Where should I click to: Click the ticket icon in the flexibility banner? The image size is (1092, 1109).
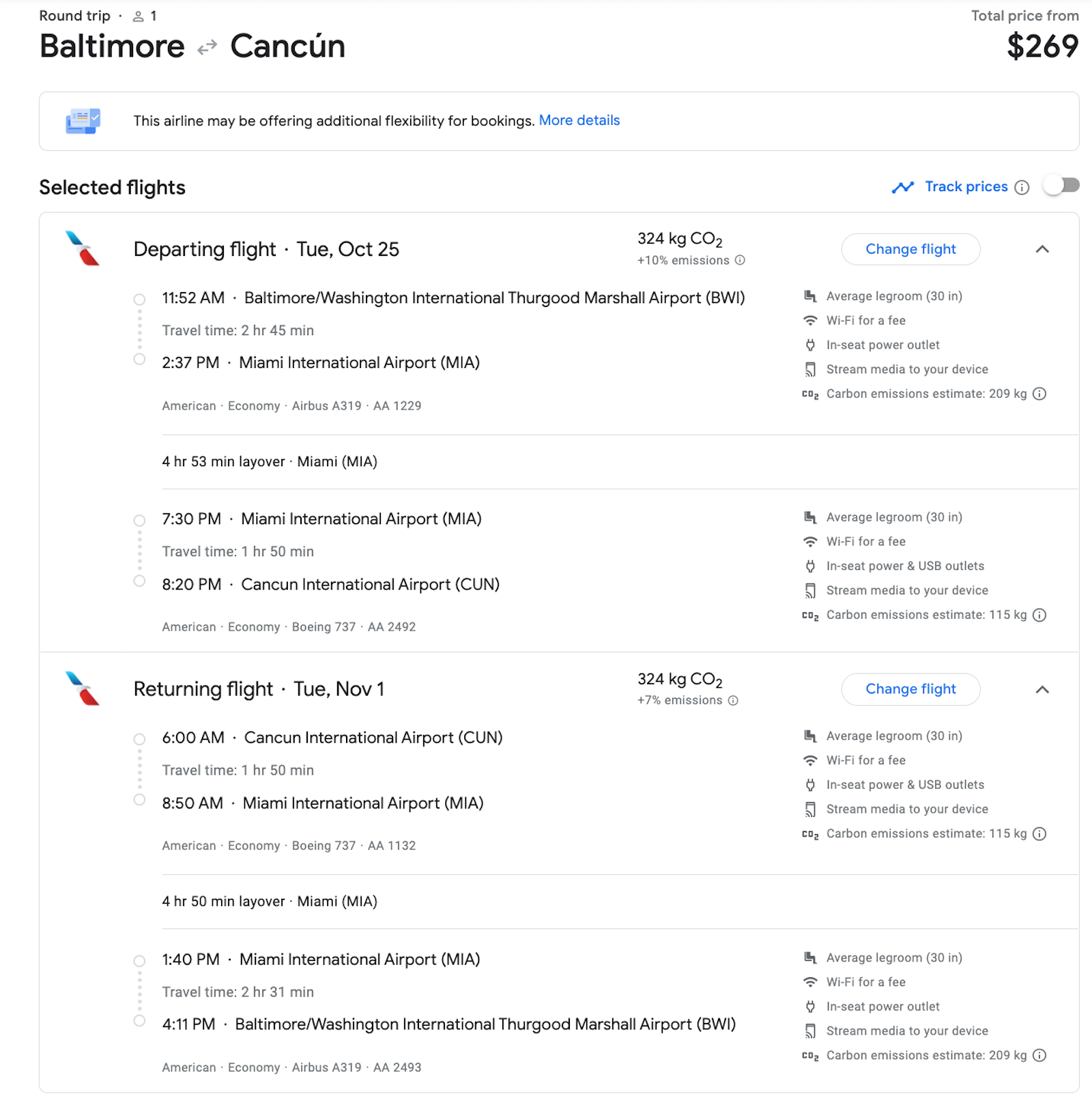pos(83,121)
